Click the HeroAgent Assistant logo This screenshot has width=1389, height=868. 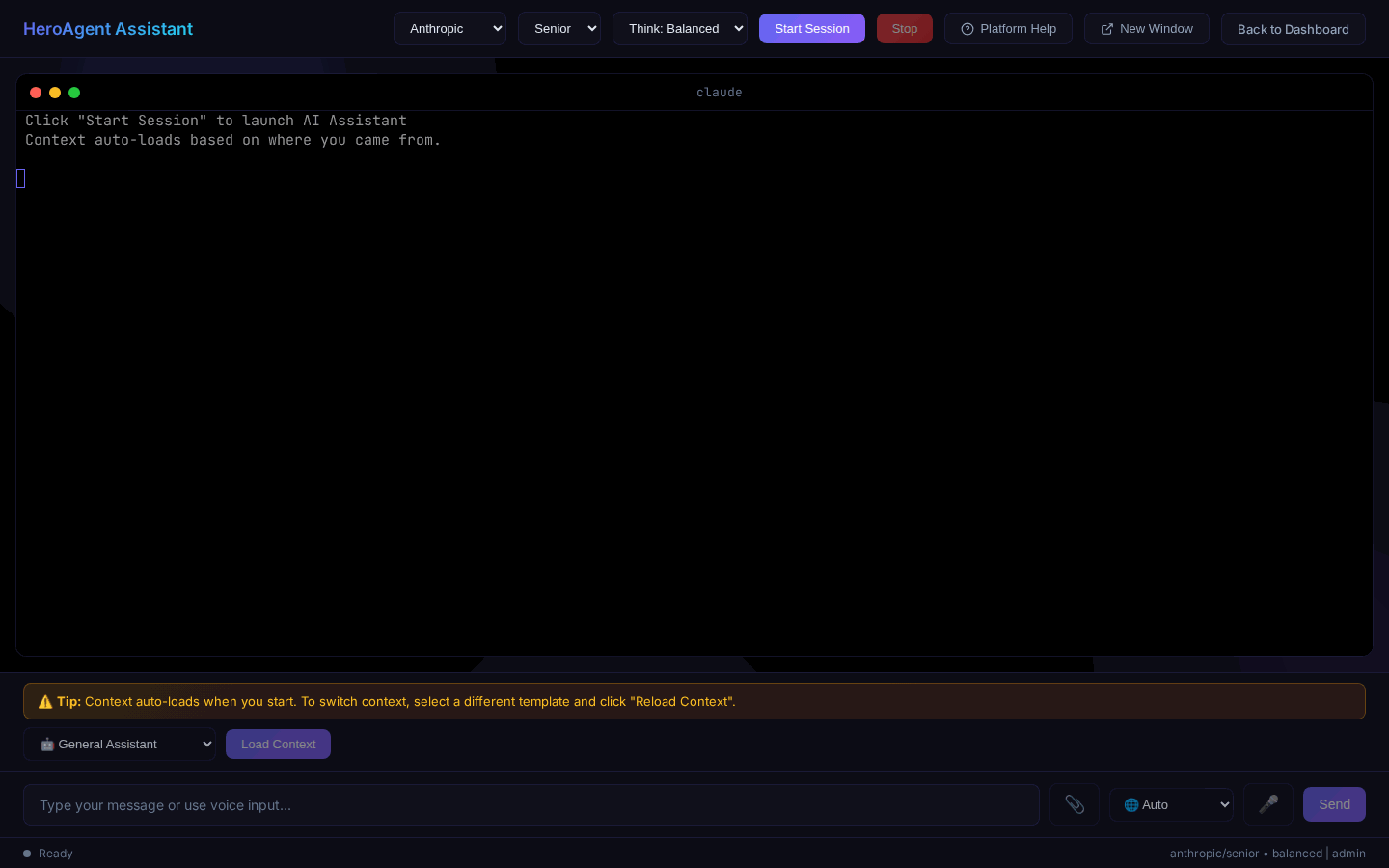[108, 29]
